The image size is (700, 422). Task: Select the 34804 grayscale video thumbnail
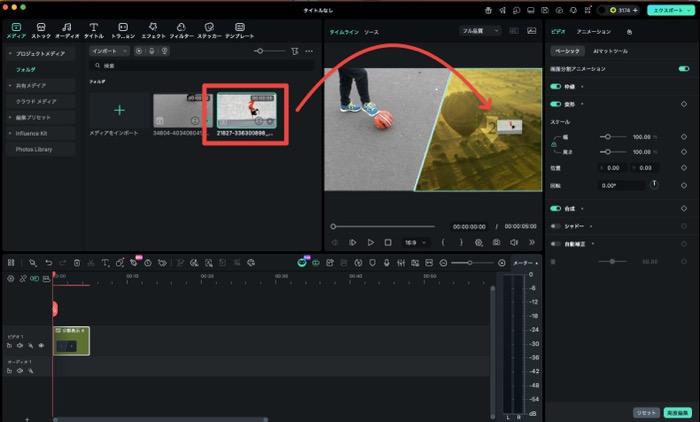click(x=183, y=110)
